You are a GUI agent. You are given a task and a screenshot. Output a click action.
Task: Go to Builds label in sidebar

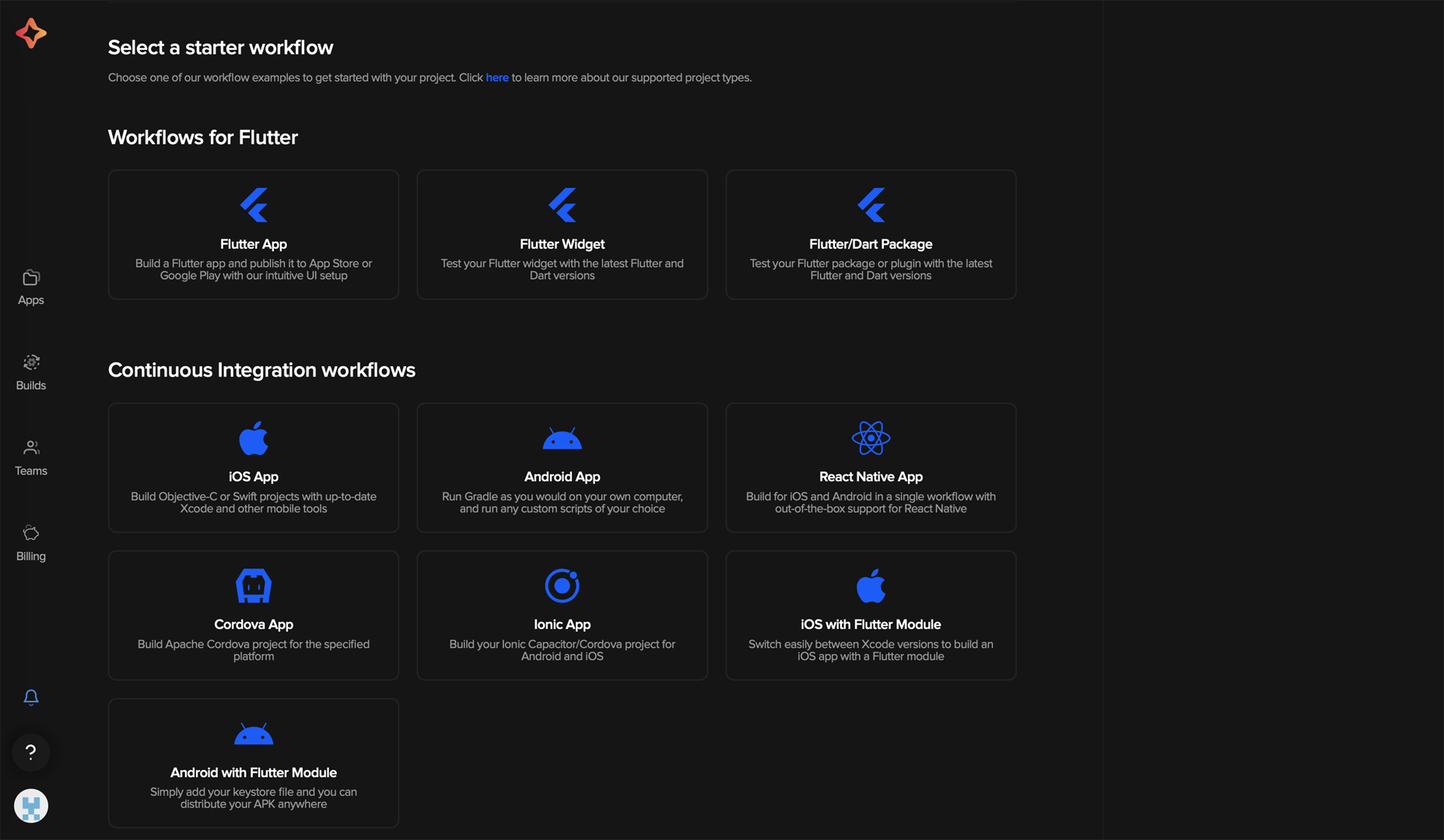31,386
